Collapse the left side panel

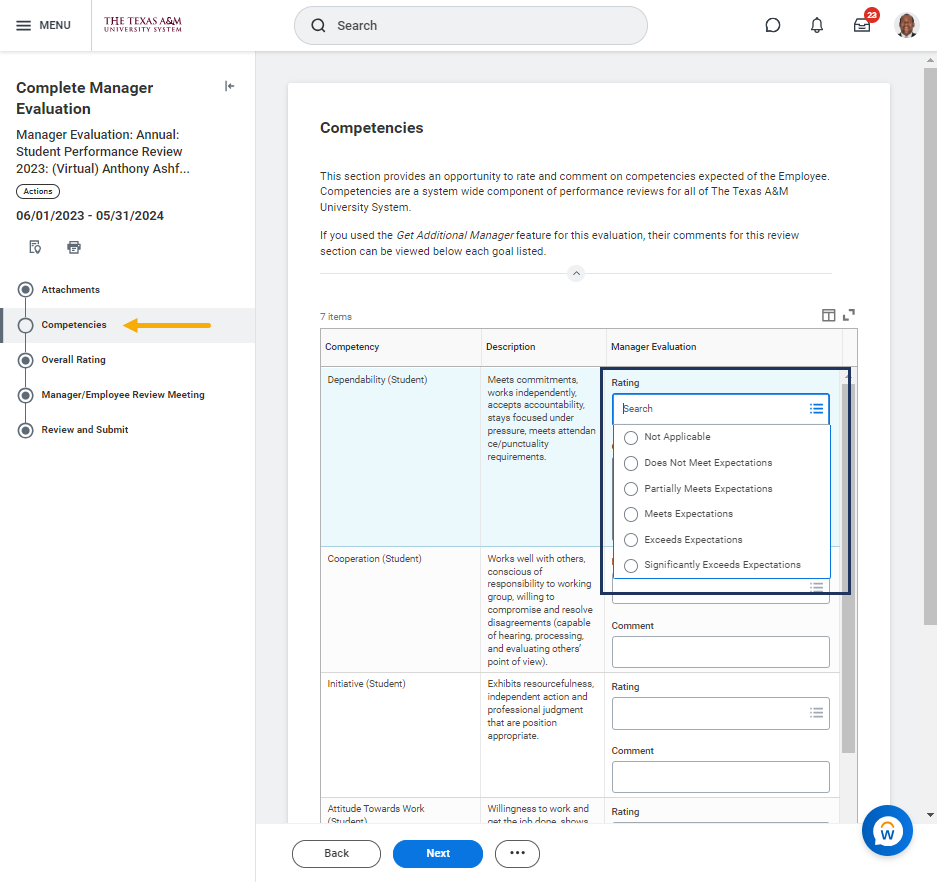coord(230,87)
